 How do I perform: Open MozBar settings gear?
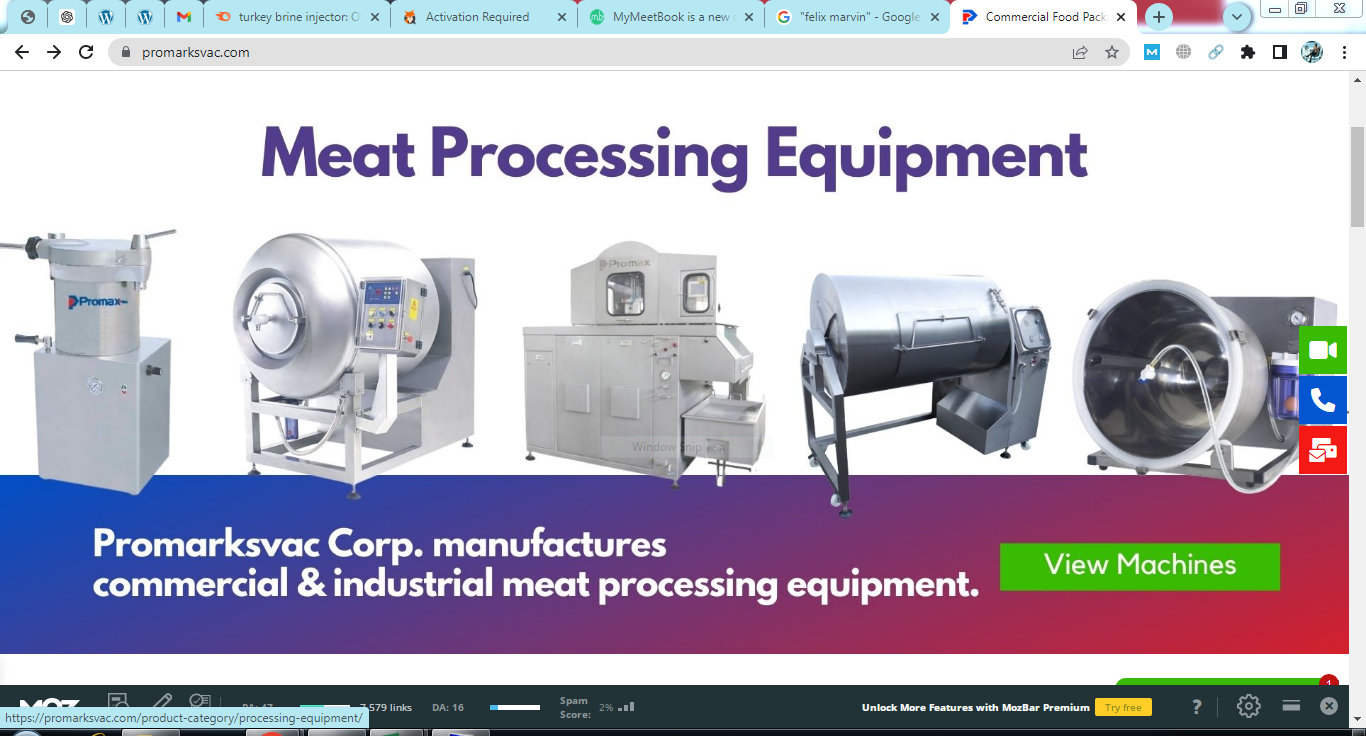coord(1248,706)
